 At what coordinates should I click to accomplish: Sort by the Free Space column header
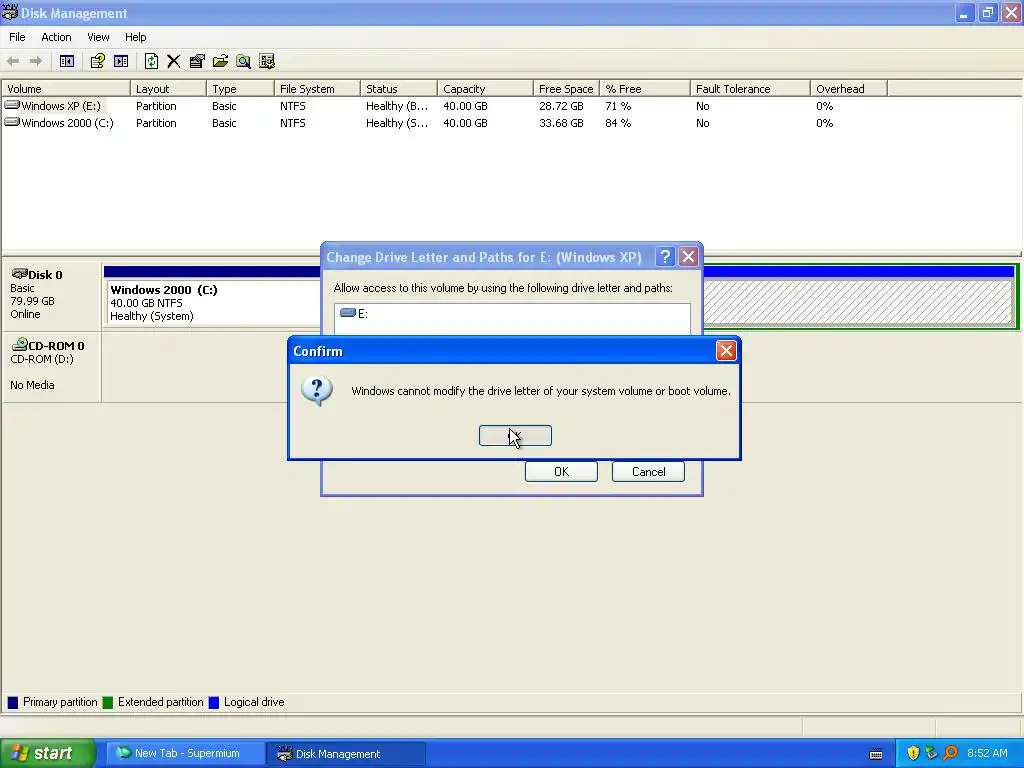(566, 89)
